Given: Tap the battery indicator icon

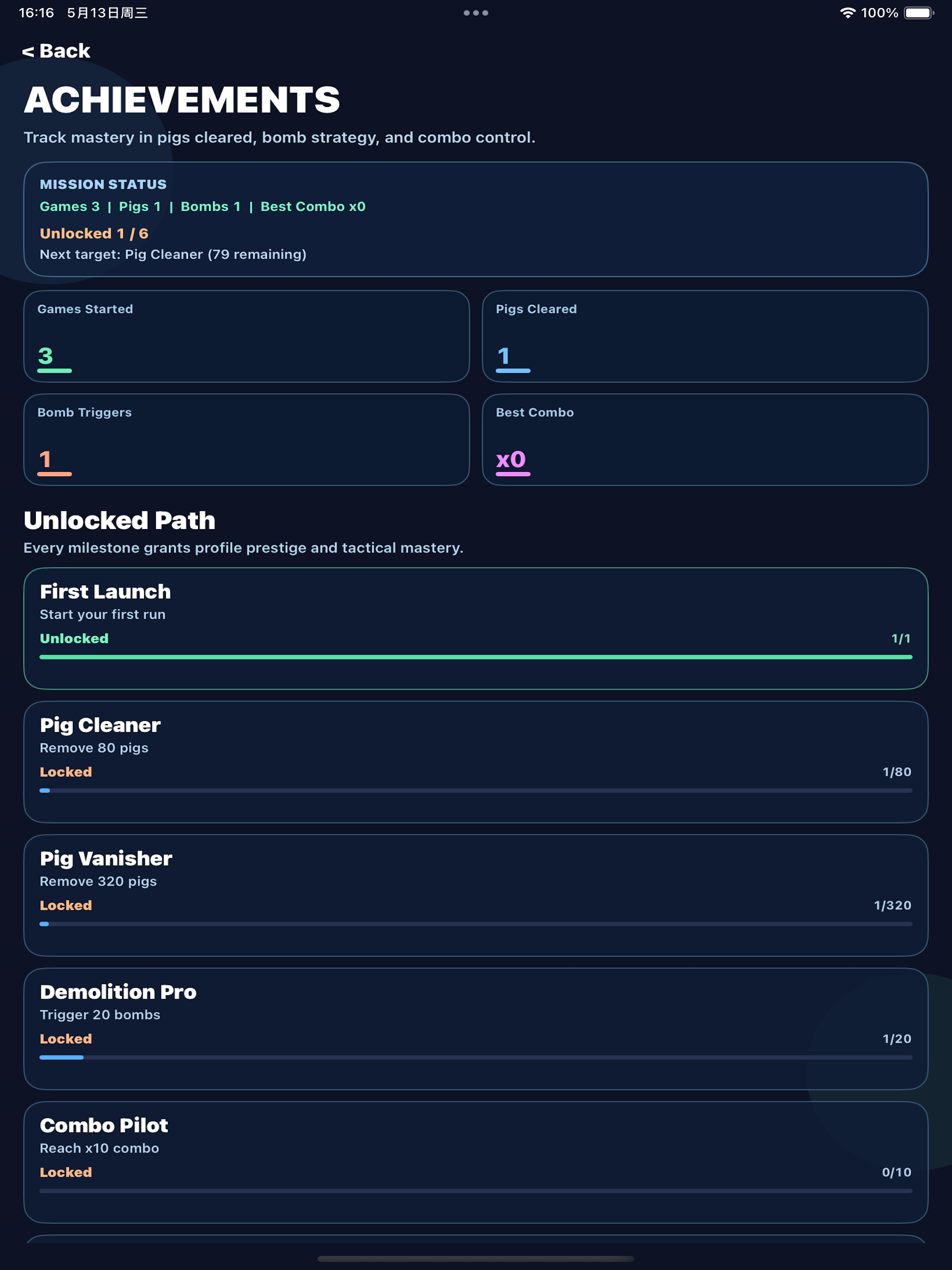Looking at the screenshot, I should (919, 13).
